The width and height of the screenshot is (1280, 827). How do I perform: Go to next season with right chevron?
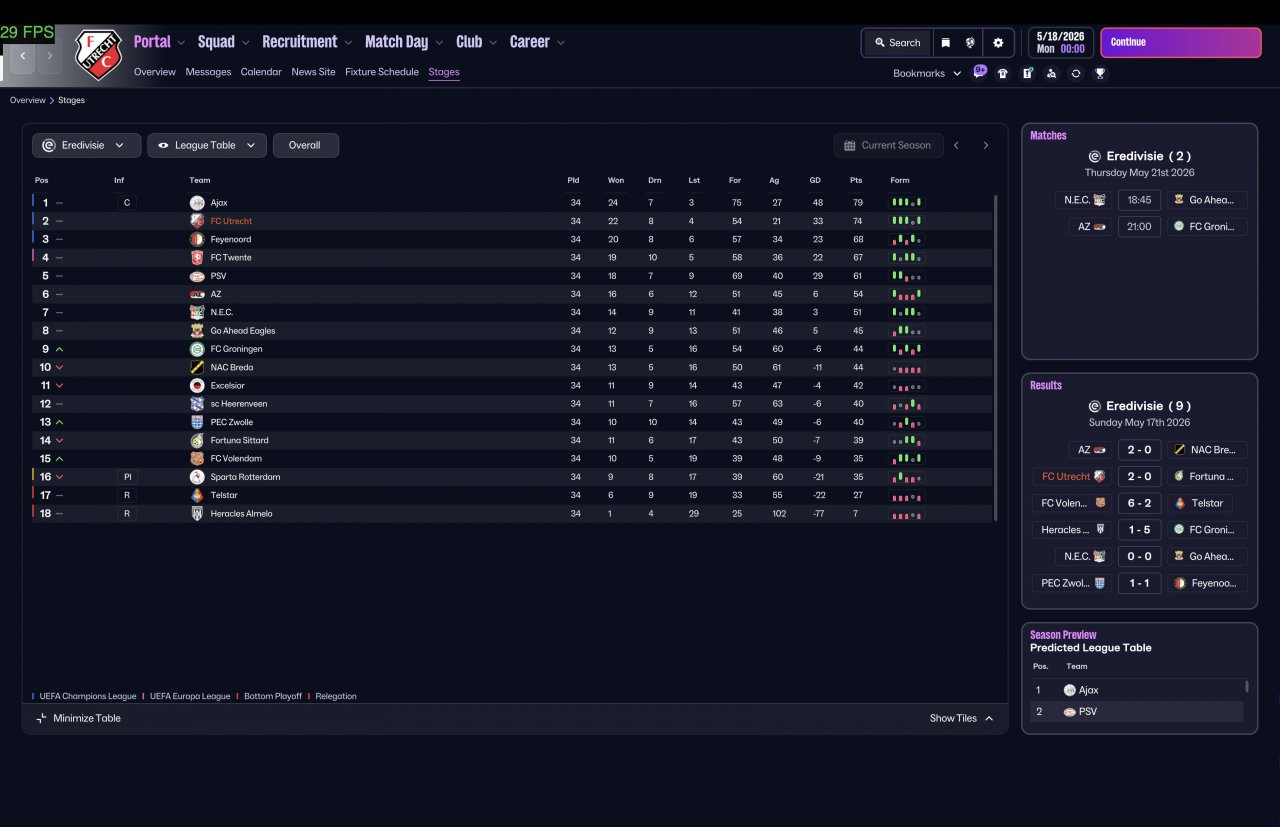[x=985, y=145]
